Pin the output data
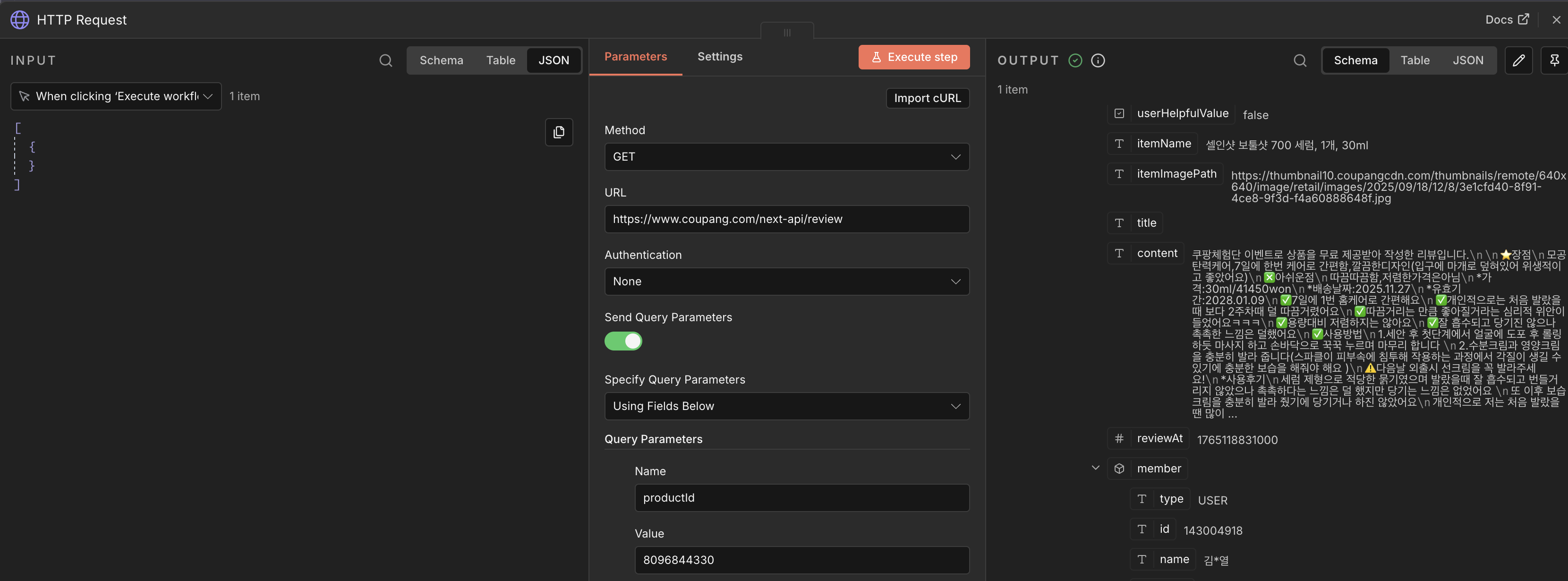1568x581 pixels. pos(1555,60)
